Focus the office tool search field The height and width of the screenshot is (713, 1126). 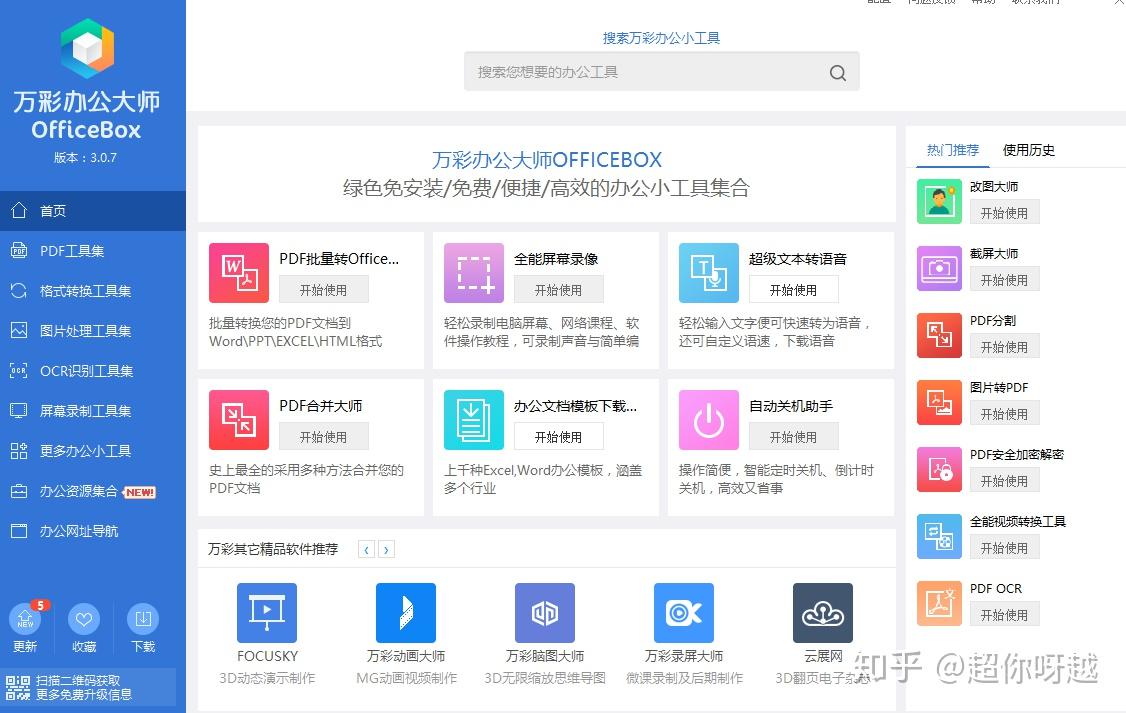coord(661,72)
